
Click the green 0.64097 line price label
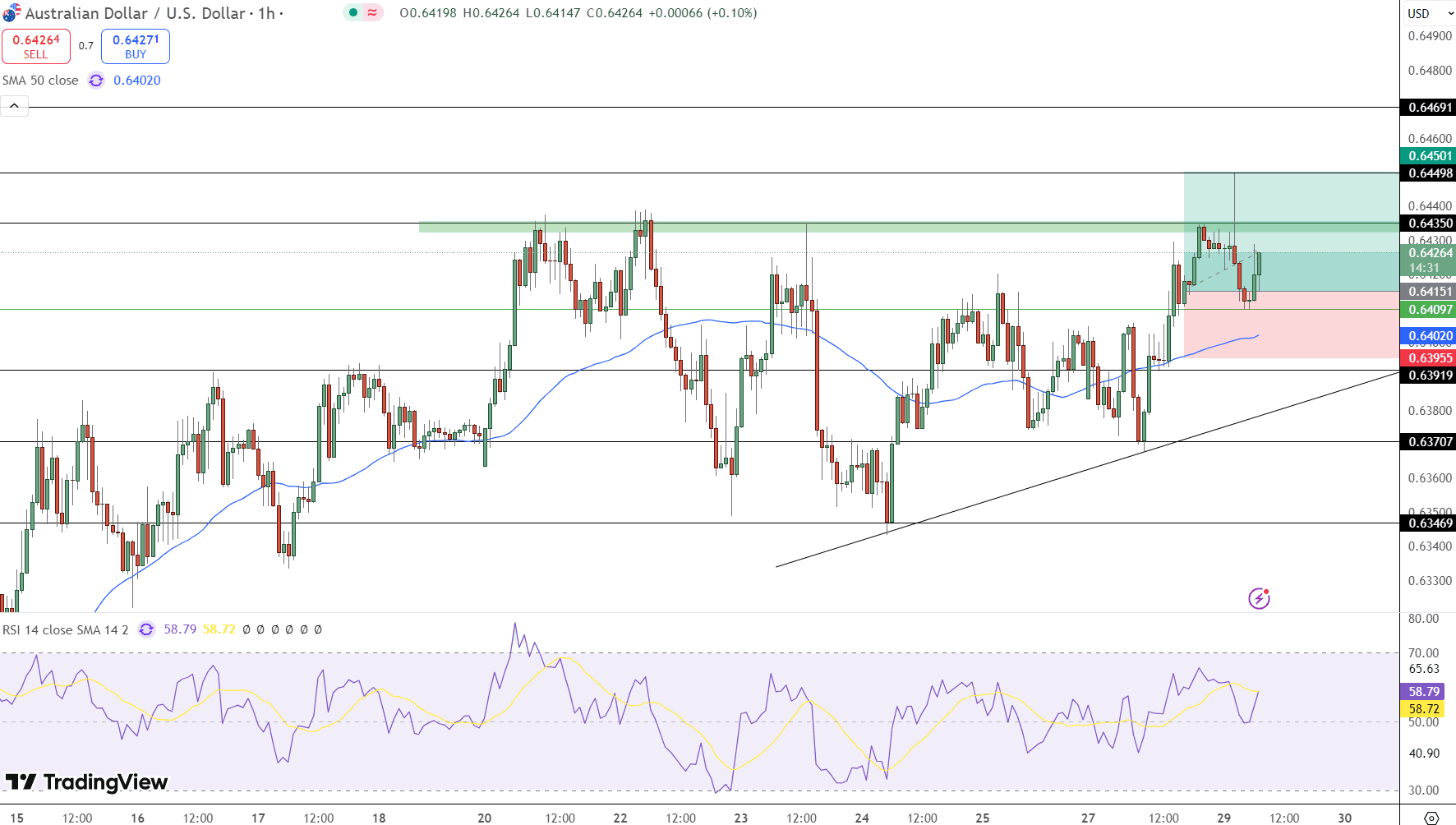[x=1430, y=310]
